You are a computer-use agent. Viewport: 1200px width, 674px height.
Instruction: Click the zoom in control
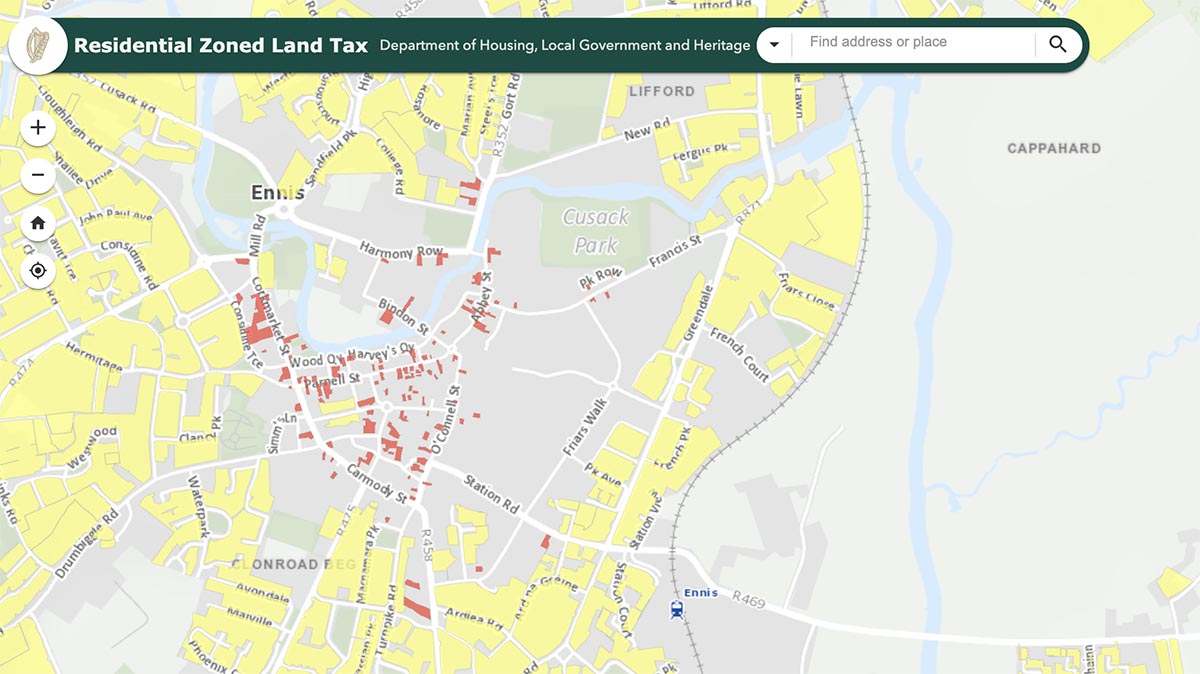click(37, 127)
